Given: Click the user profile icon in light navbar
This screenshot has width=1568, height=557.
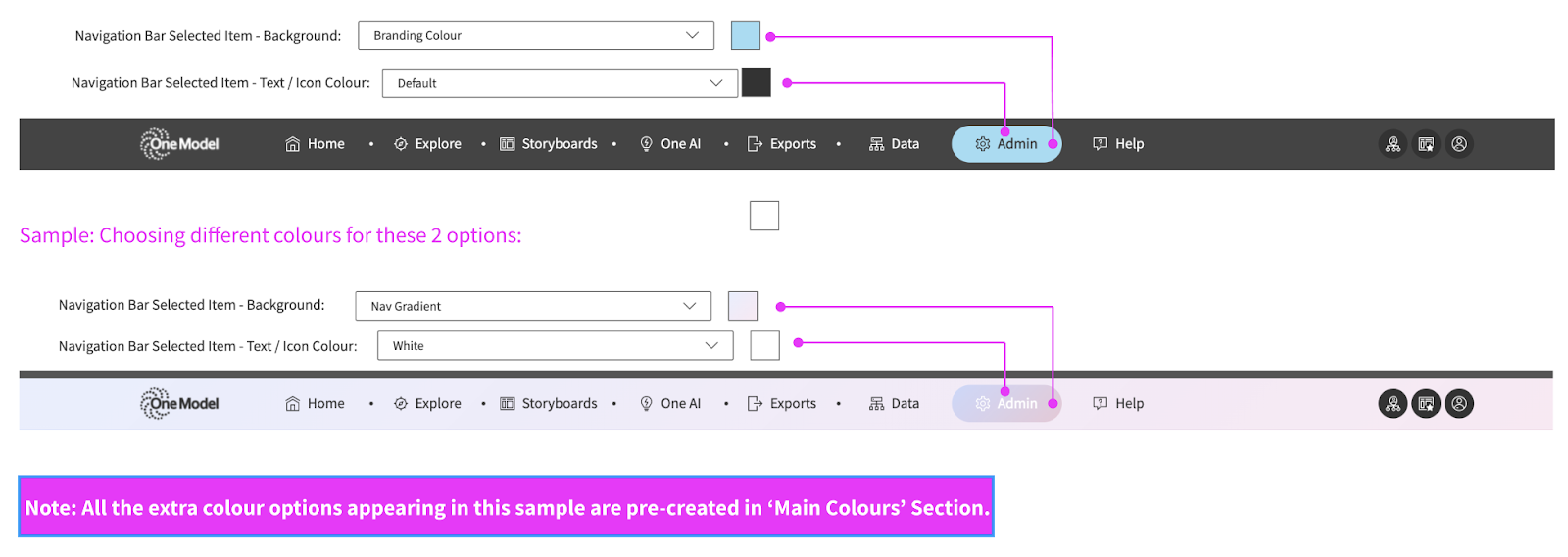Looking at the screenshot, I should (x=1459, y=403).
